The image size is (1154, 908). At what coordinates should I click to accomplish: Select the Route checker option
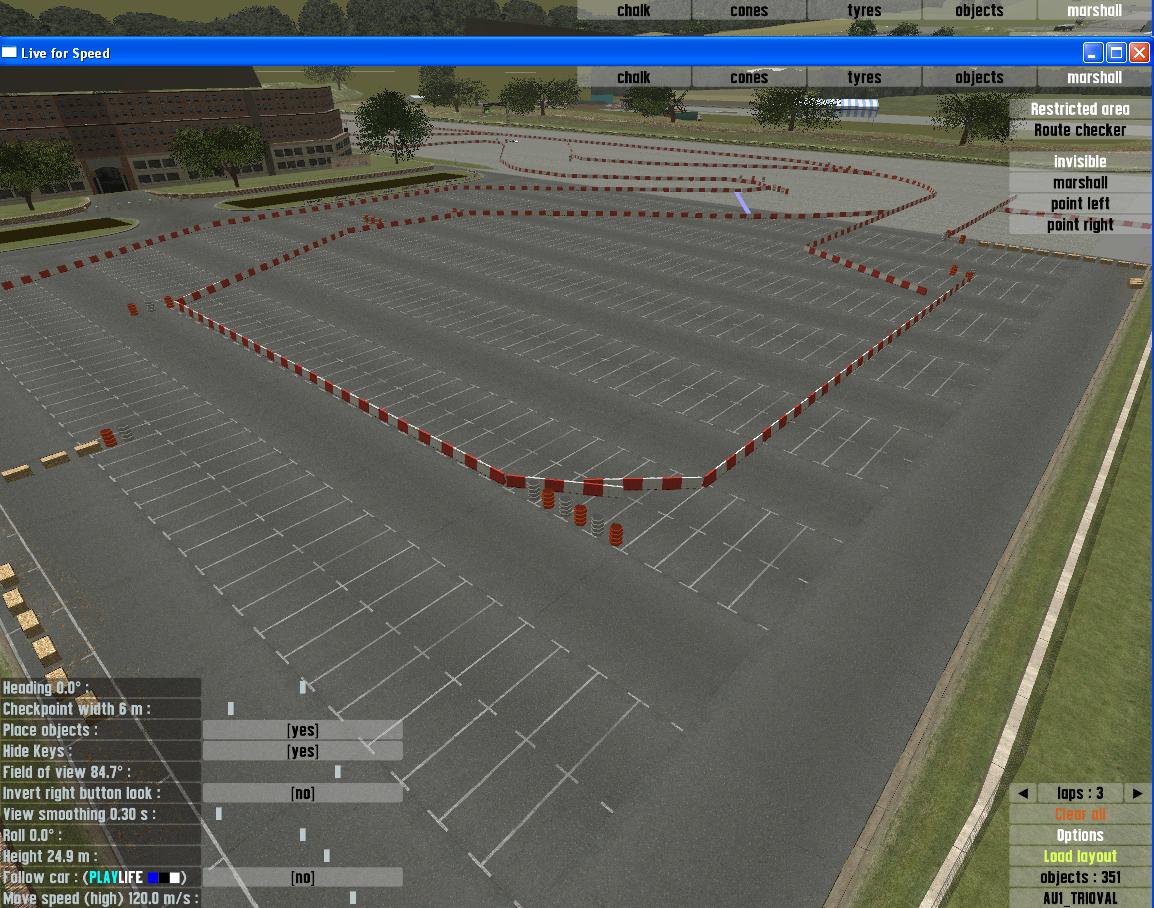pos(1080,130)
